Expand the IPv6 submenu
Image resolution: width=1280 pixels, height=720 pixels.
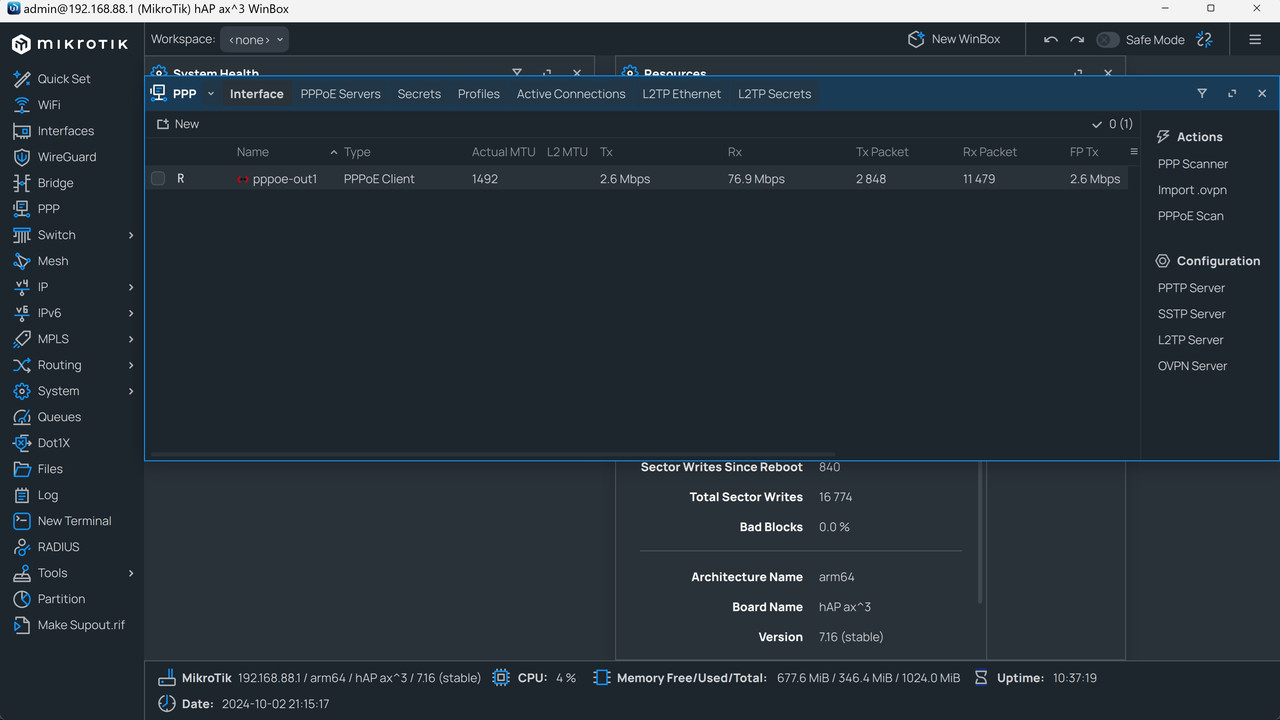tap(131, 313)
